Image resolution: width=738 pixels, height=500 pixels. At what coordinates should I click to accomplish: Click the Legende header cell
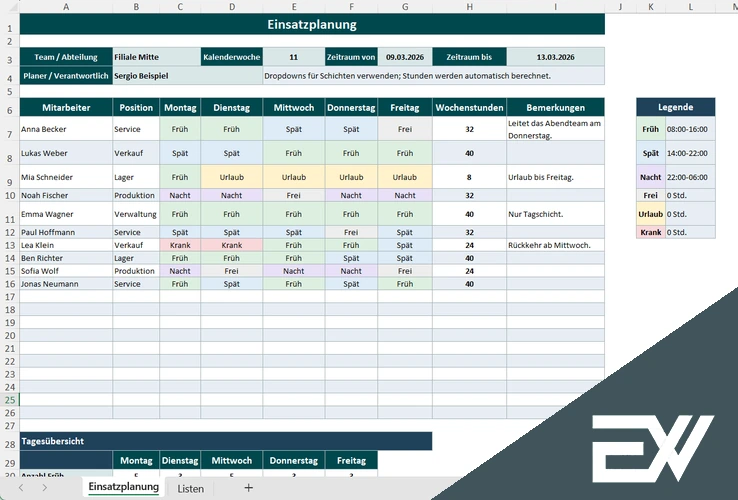pyautogui.click(x=675, y=107)
